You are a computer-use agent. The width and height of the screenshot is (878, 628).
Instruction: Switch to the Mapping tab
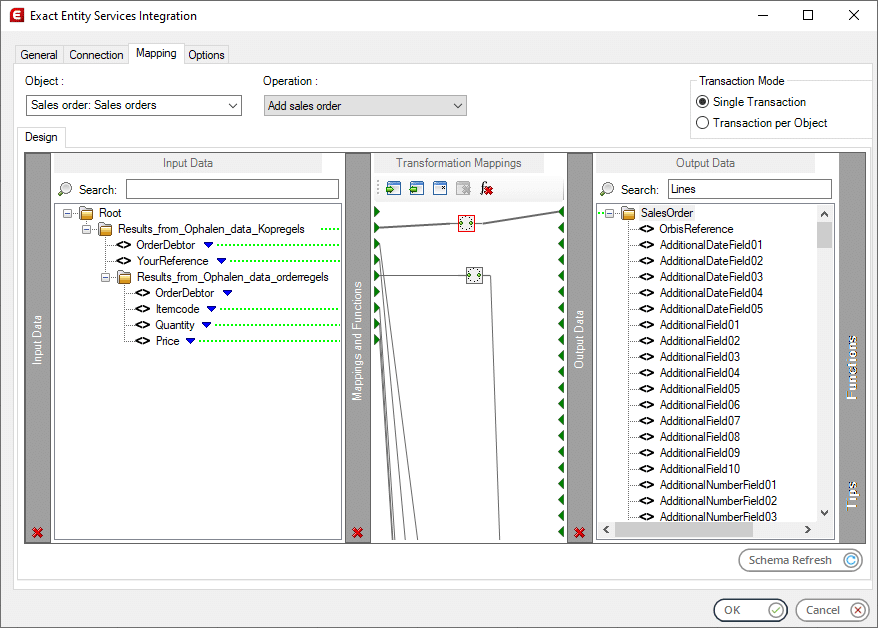(156, 53)
